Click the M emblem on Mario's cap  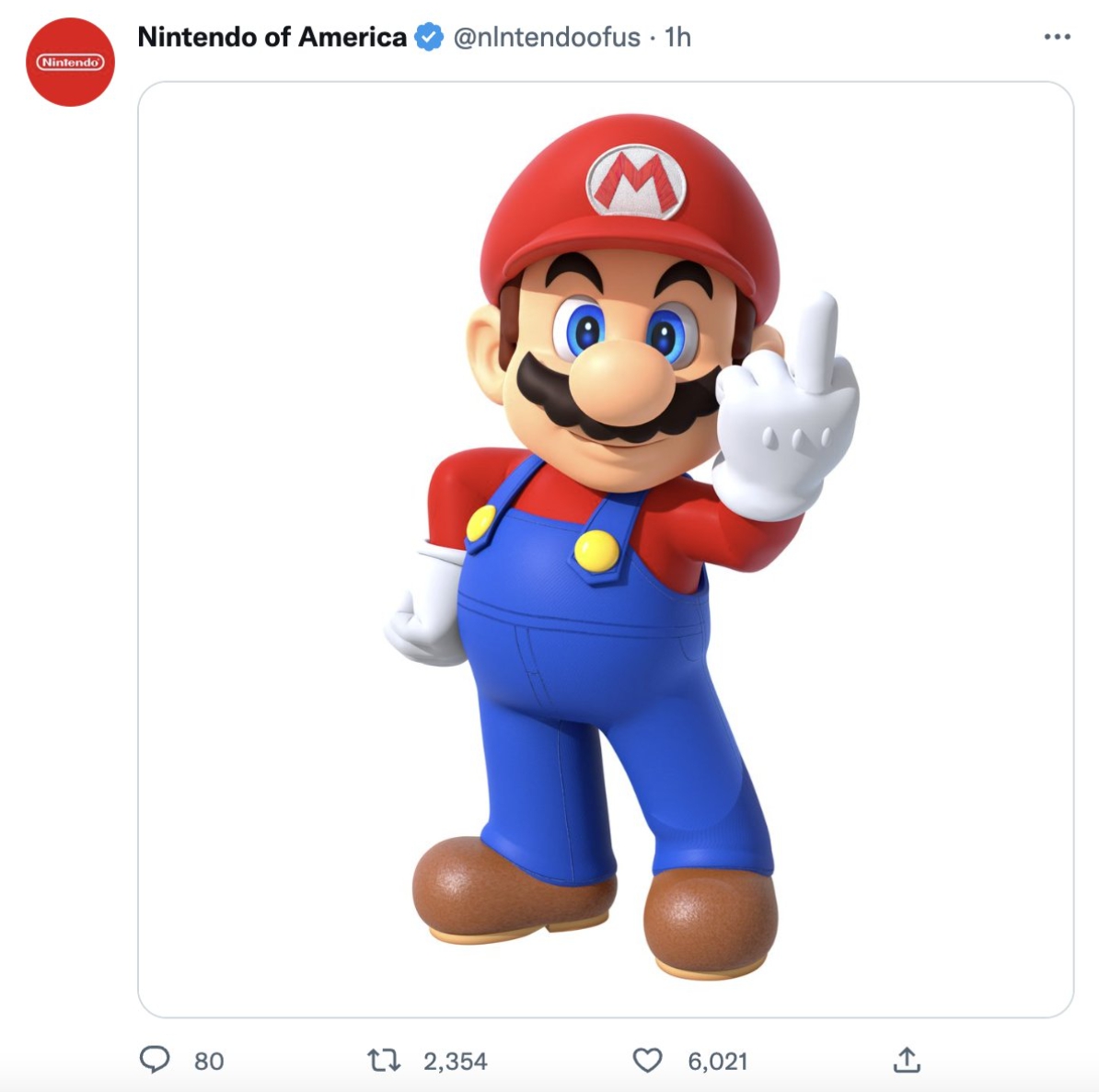click(635, 180)
